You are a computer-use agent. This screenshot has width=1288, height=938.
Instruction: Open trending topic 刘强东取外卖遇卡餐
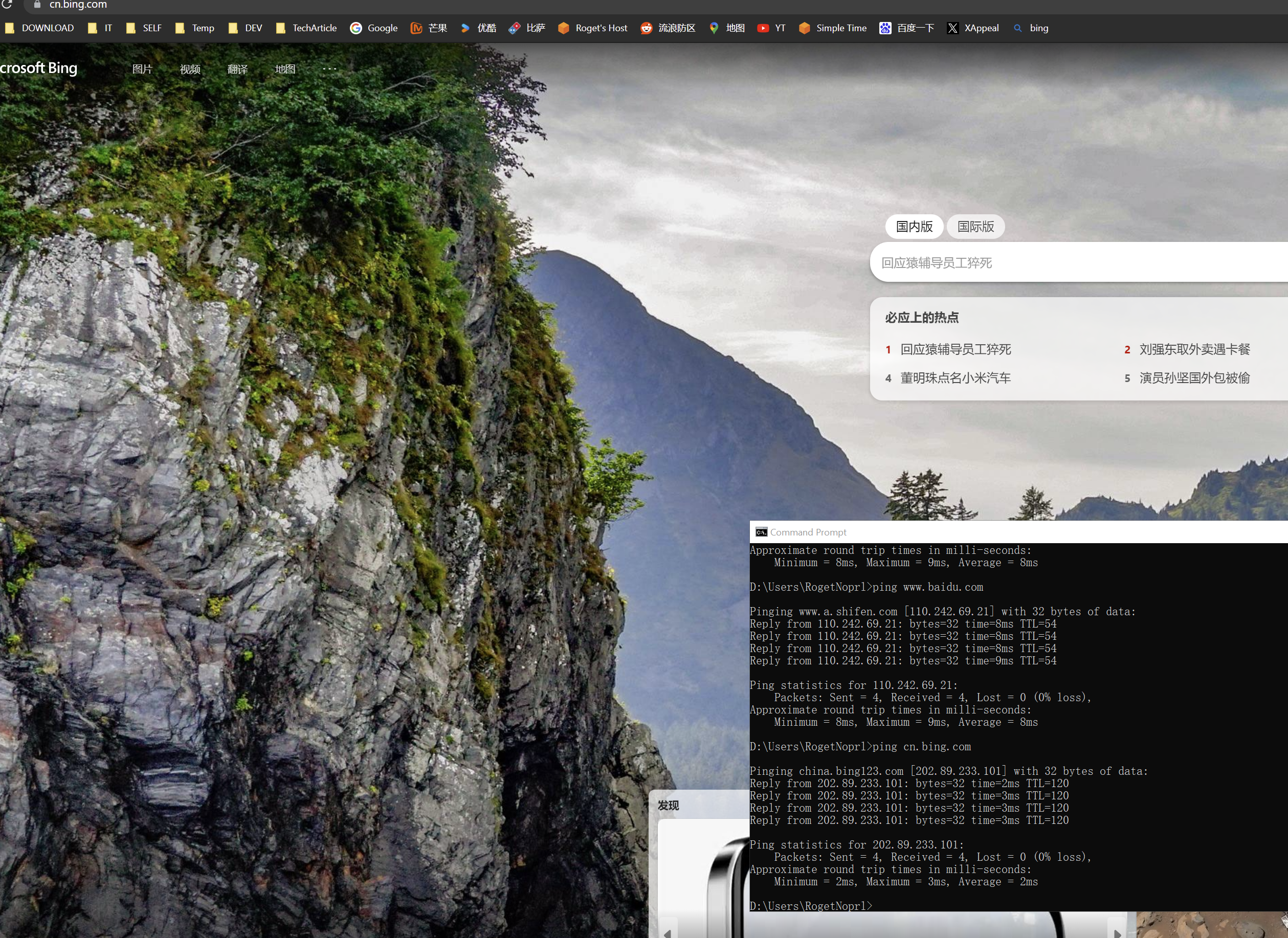(x=1194, y=349)
